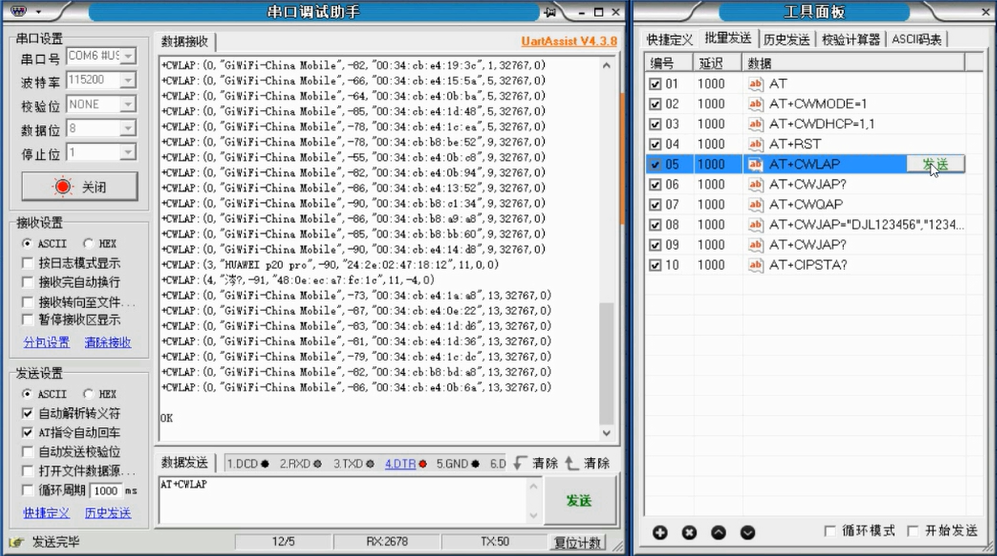Click 复位计数 button
This screenshot has width=997, height=556.
click(577, 542)
